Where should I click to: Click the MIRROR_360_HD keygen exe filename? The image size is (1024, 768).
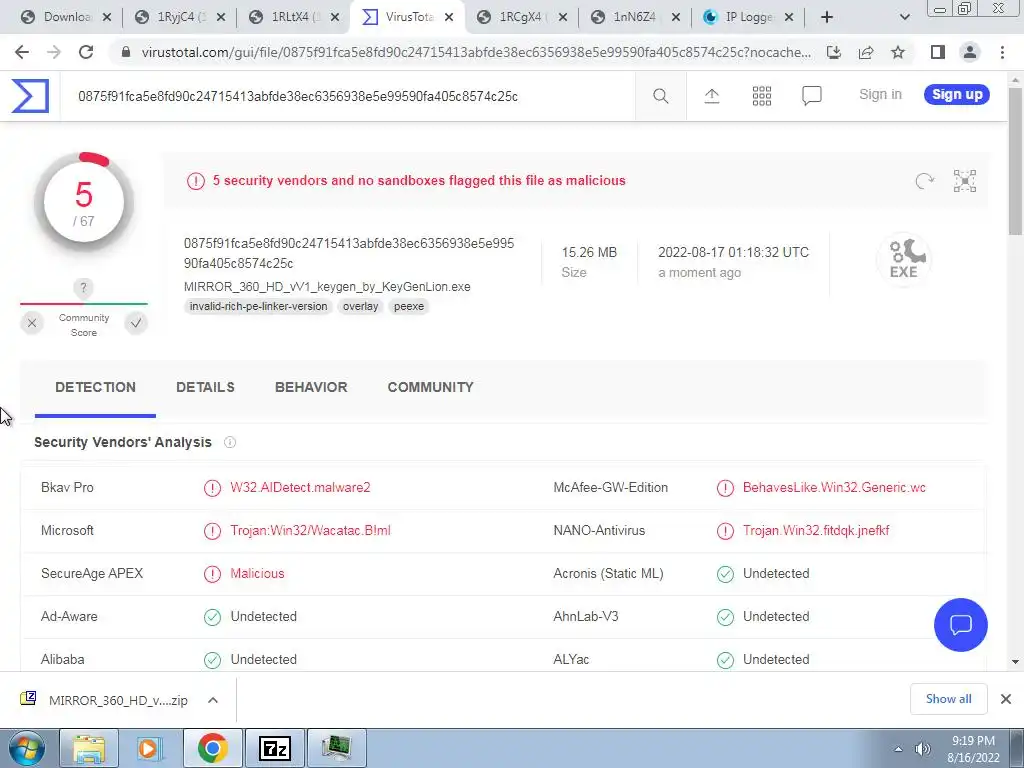(x=327, y=287)
